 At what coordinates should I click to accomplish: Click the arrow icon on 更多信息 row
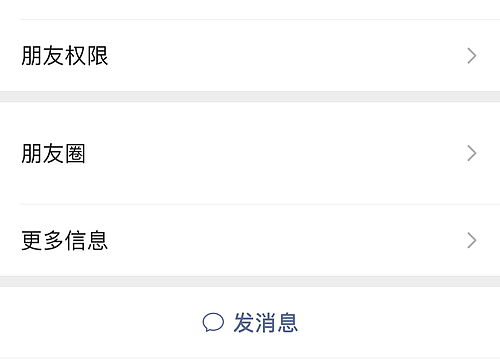pyautogui.click(x=472, y=240)
